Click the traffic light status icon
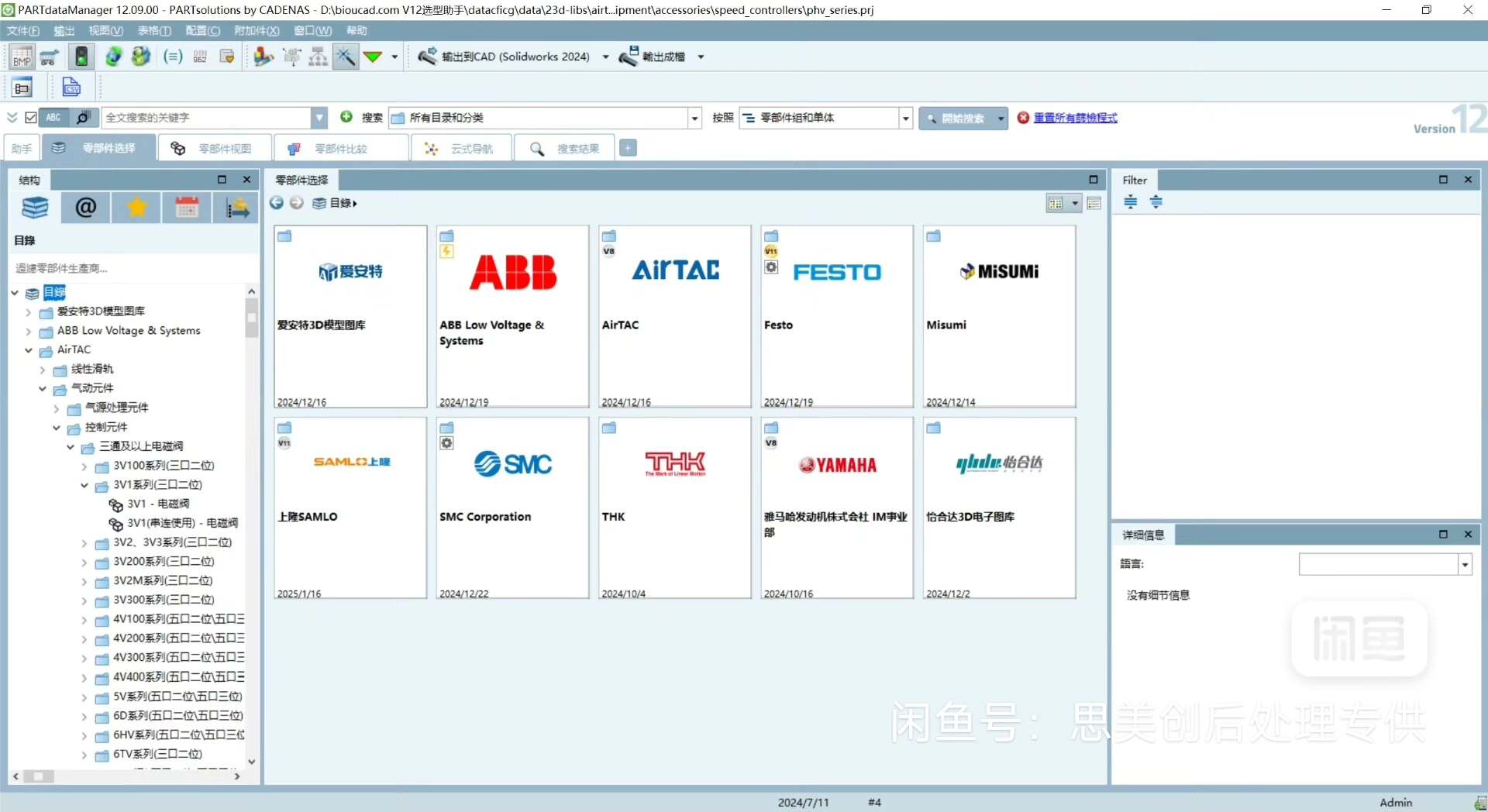Viewport: 1488px width, 812px height. click(x=81, y=57)
